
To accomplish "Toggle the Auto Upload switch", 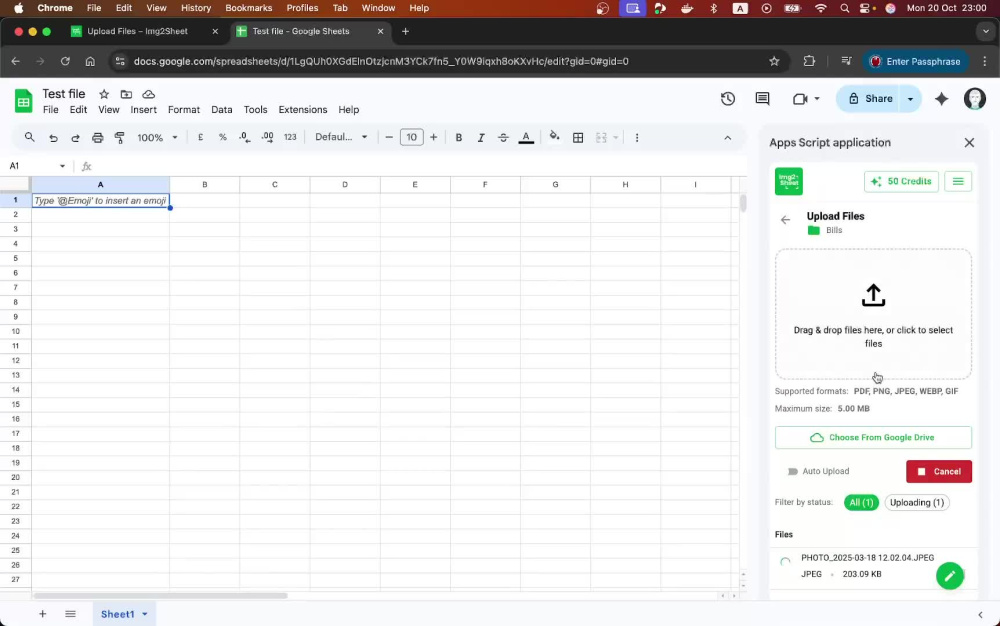I will [792, 472].
